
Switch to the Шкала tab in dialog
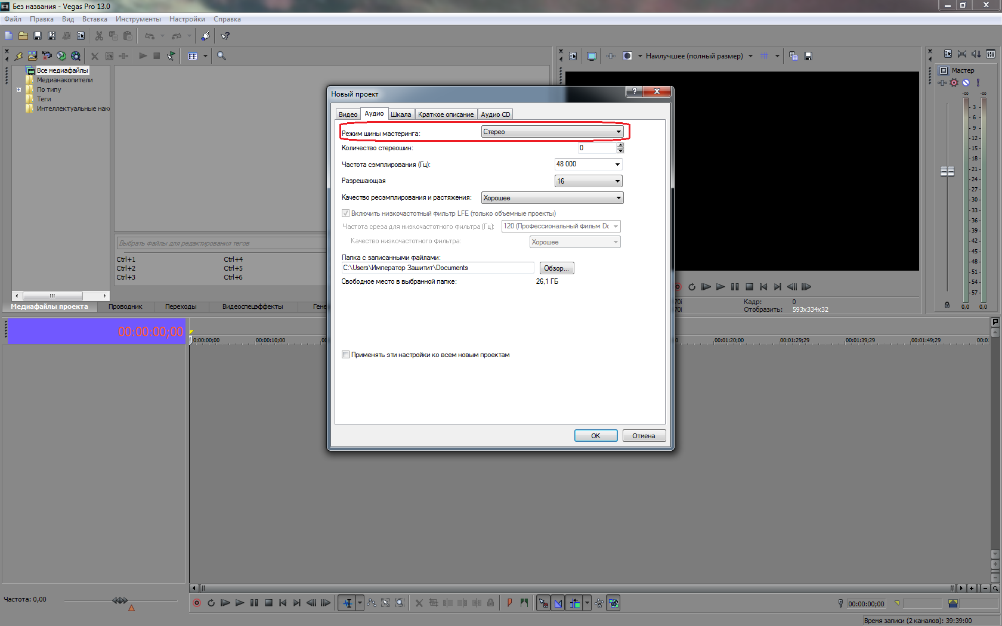(401, 114)
